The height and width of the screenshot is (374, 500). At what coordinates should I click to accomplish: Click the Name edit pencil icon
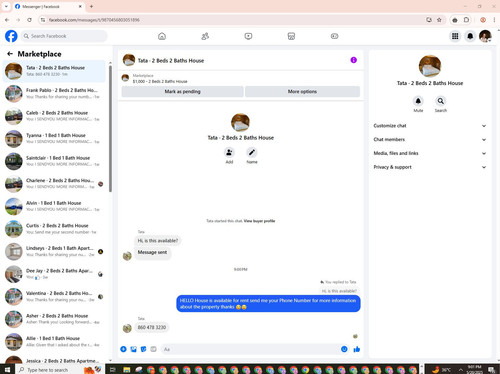pos(252,153)
